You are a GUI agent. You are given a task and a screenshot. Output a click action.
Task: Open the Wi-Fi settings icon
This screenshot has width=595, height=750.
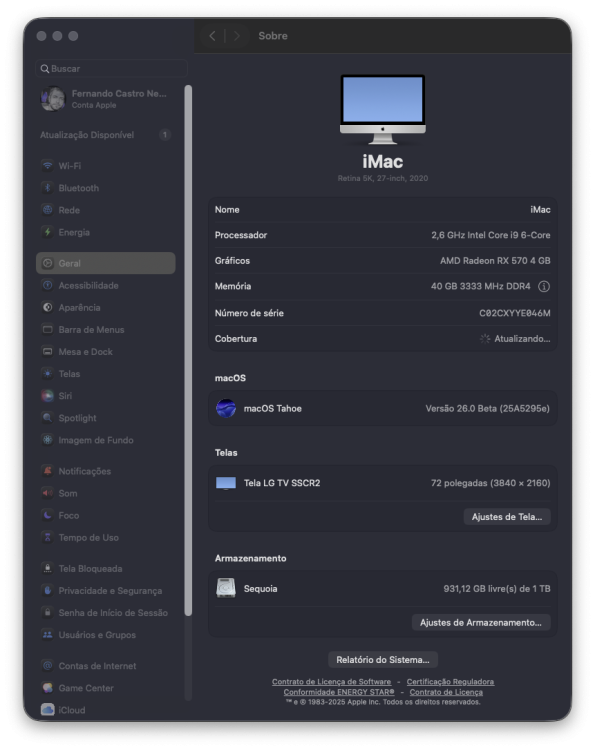click(47, 165)
